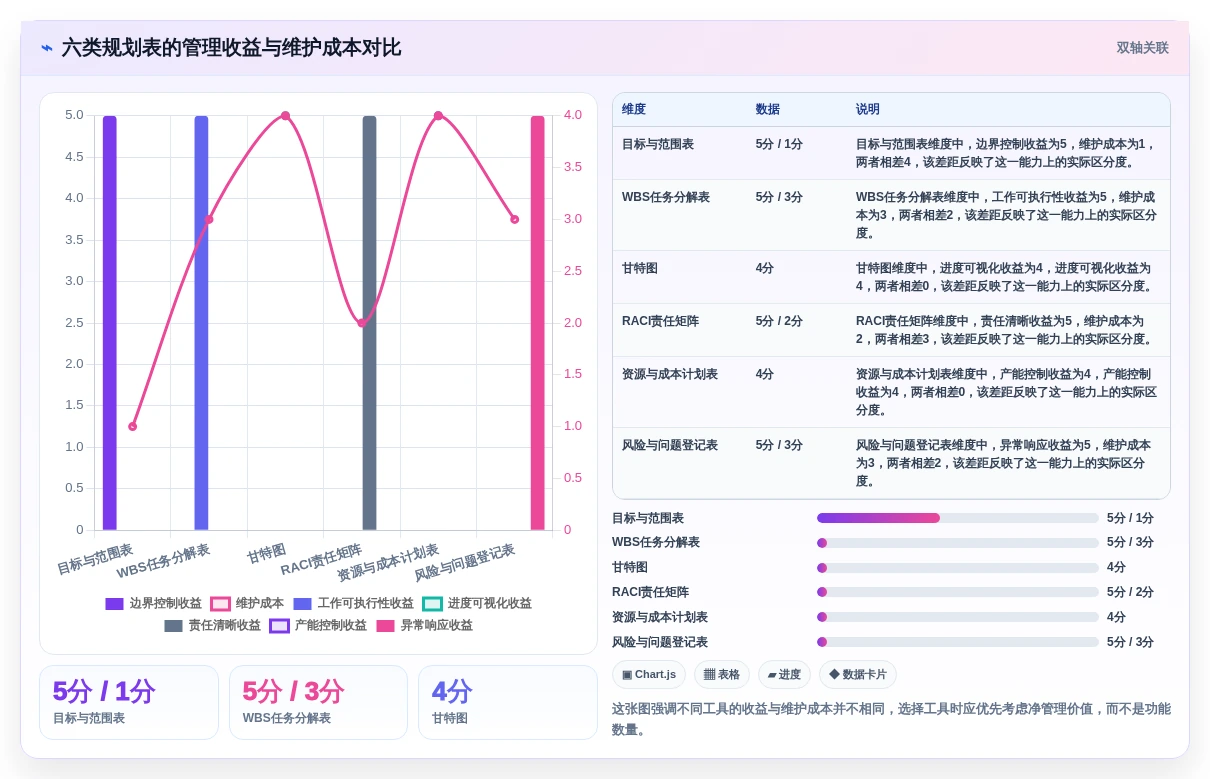Click the 甘特图 progress bar
Image resolution: width=1210 pixels, height=779 pixels.
coord(958,568)
